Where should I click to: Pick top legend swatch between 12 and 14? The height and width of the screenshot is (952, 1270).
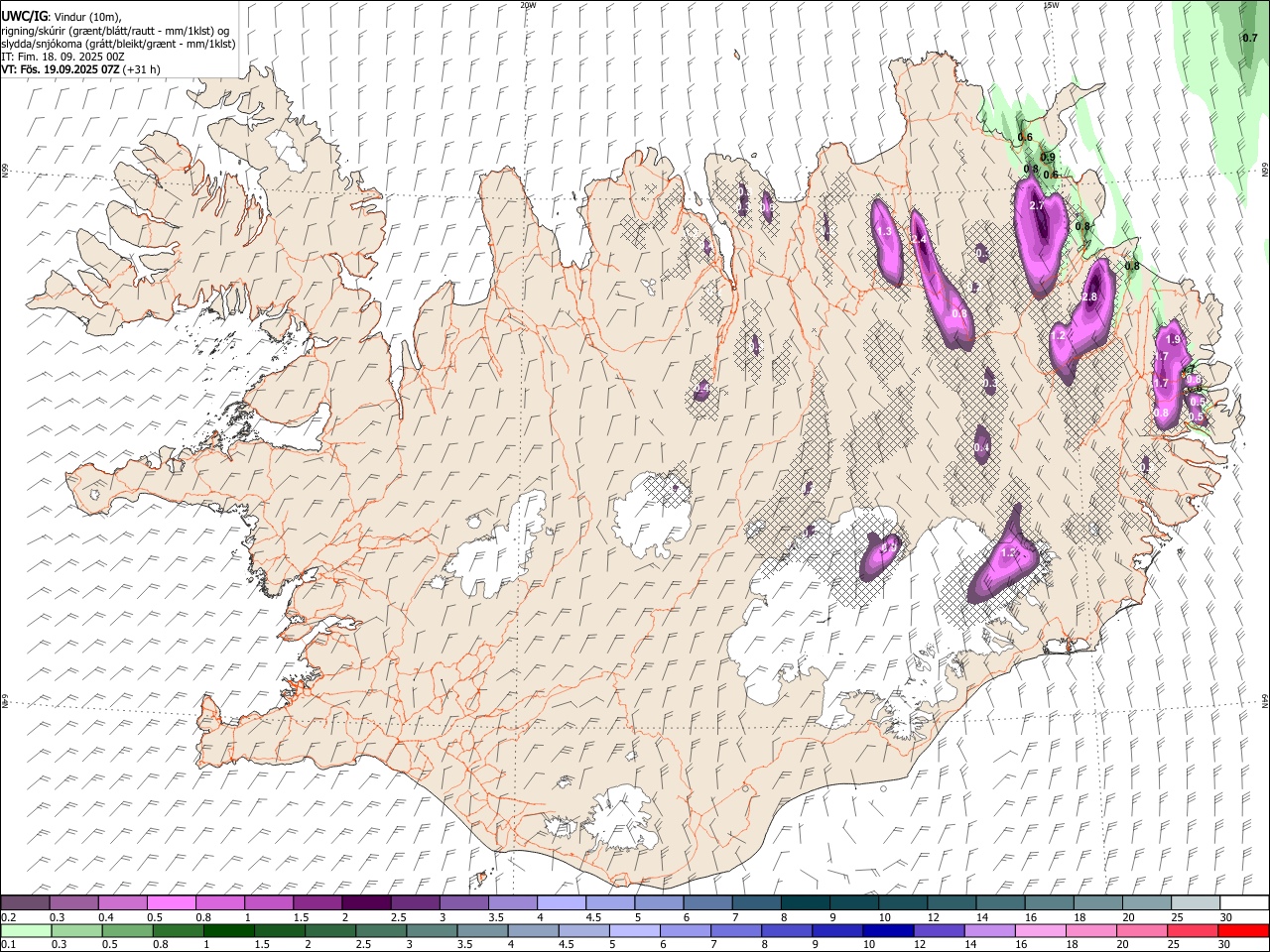(x=952, y=902)
